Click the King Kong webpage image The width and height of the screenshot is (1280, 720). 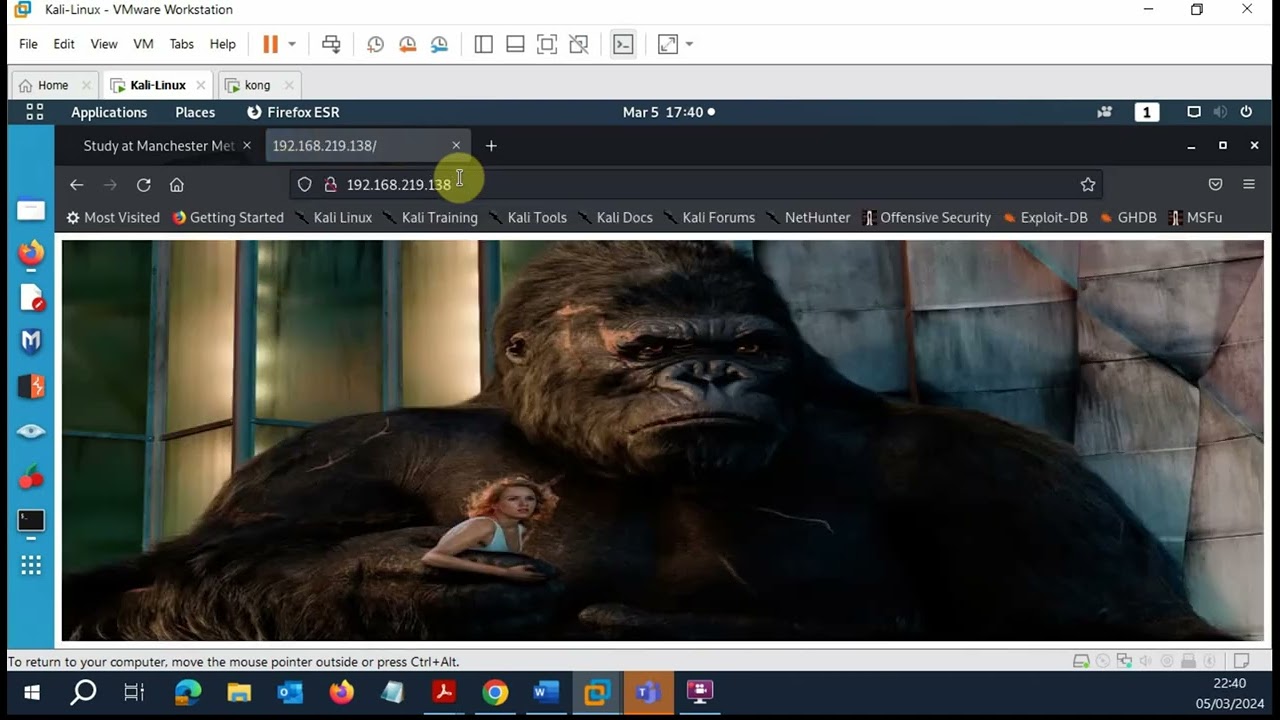click(x=662, y=440)
